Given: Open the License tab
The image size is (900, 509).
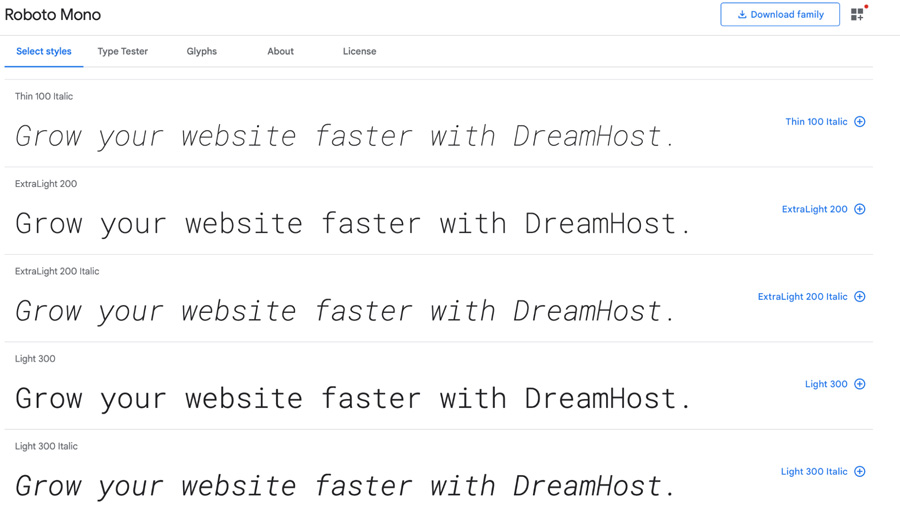Looking at the screenshot, I should click(x=360, y=51).
